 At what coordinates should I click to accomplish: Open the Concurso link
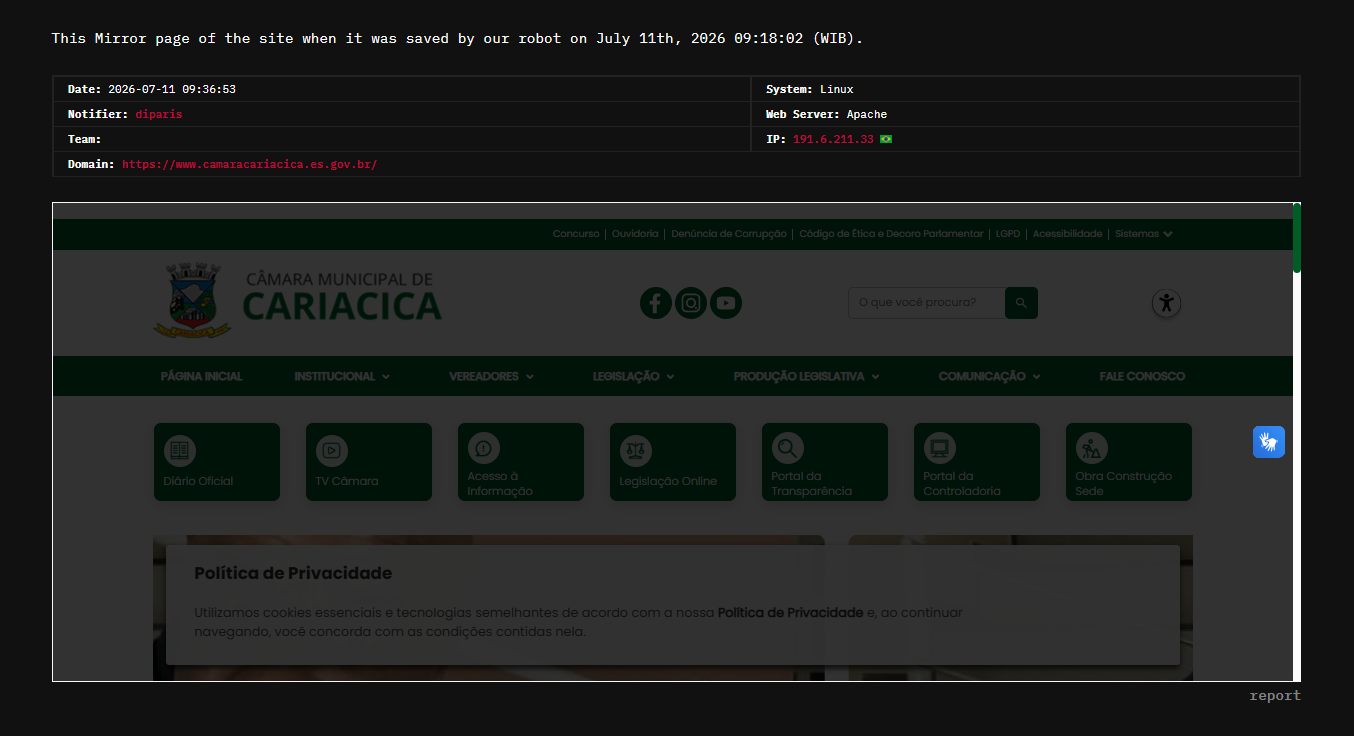[576, 234]
